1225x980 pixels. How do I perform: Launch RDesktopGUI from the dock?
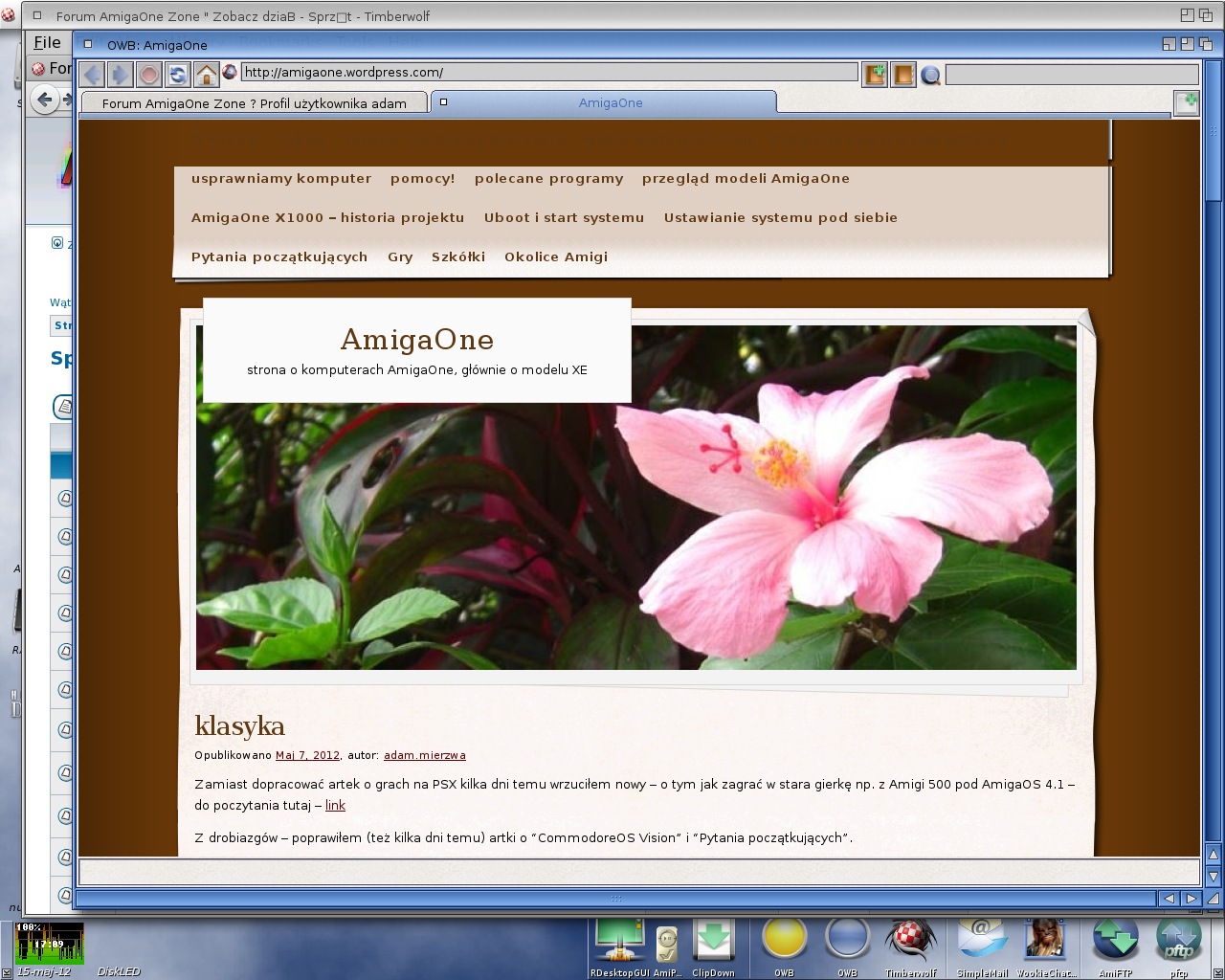click(619, 947)
